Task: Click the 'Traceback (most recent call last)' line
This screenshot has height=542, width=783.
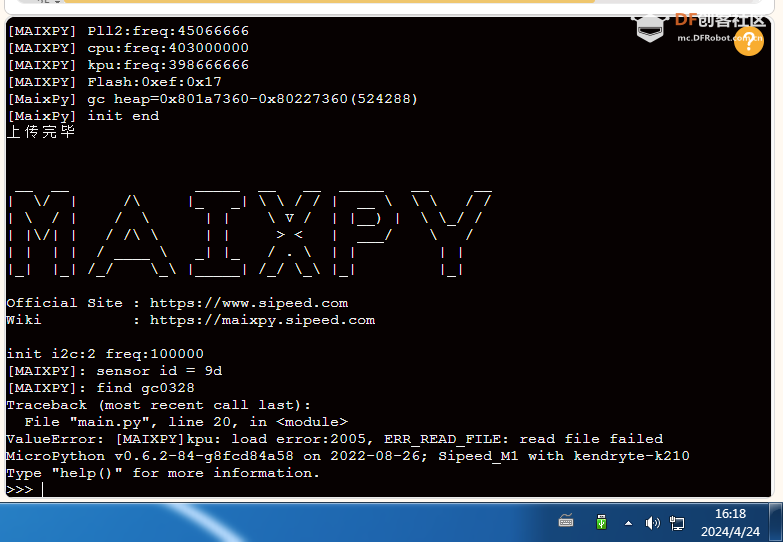Action: tap(158, 405)
